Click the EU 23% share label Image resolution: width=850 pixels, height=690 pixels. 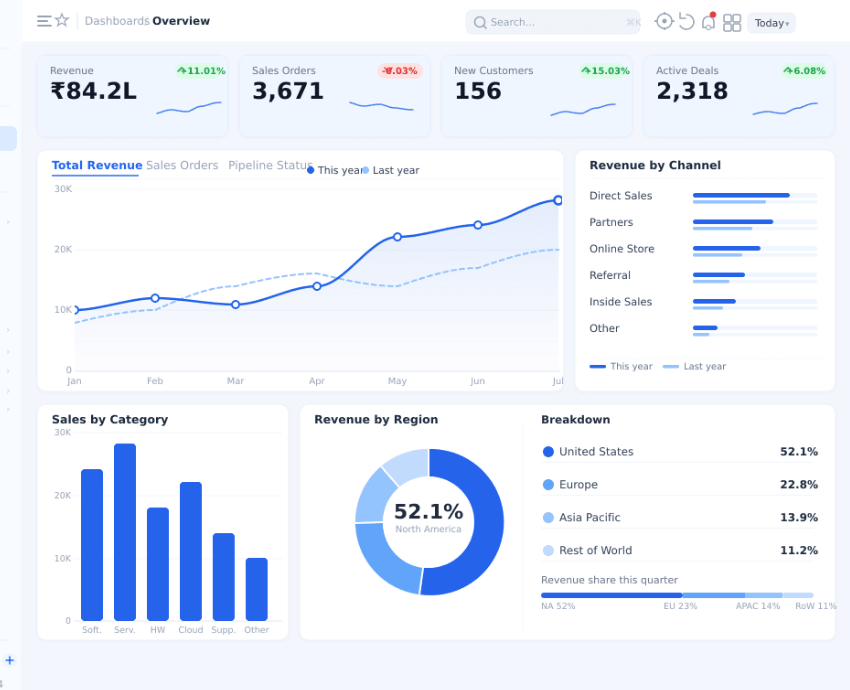click(680, 606)
